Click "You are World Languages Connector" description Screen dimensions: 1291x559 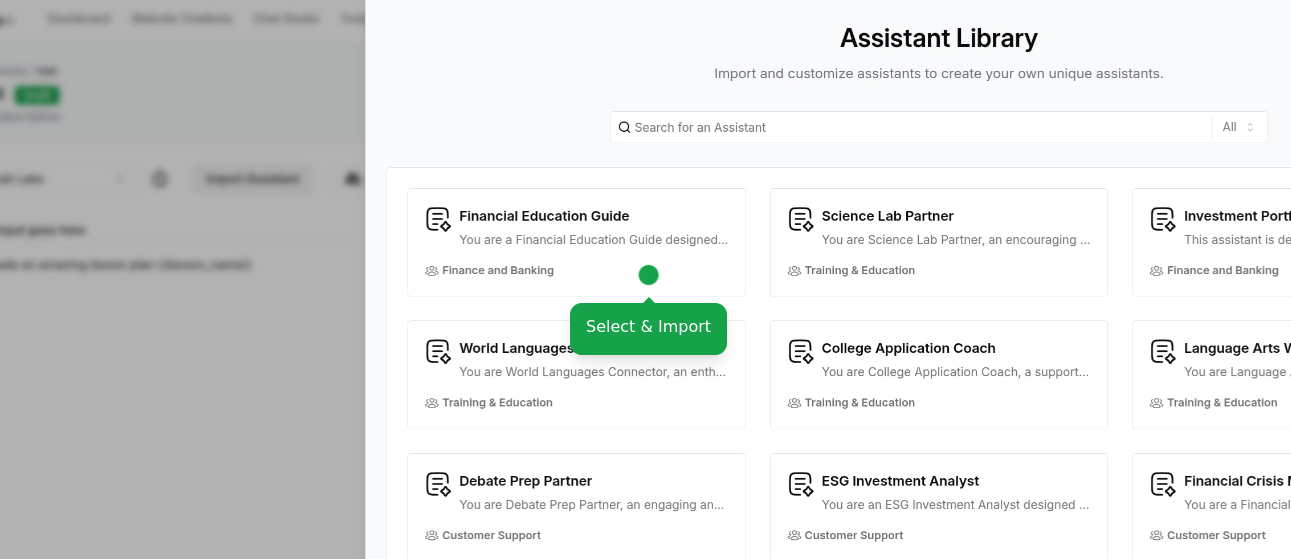(x=593, y=372)
